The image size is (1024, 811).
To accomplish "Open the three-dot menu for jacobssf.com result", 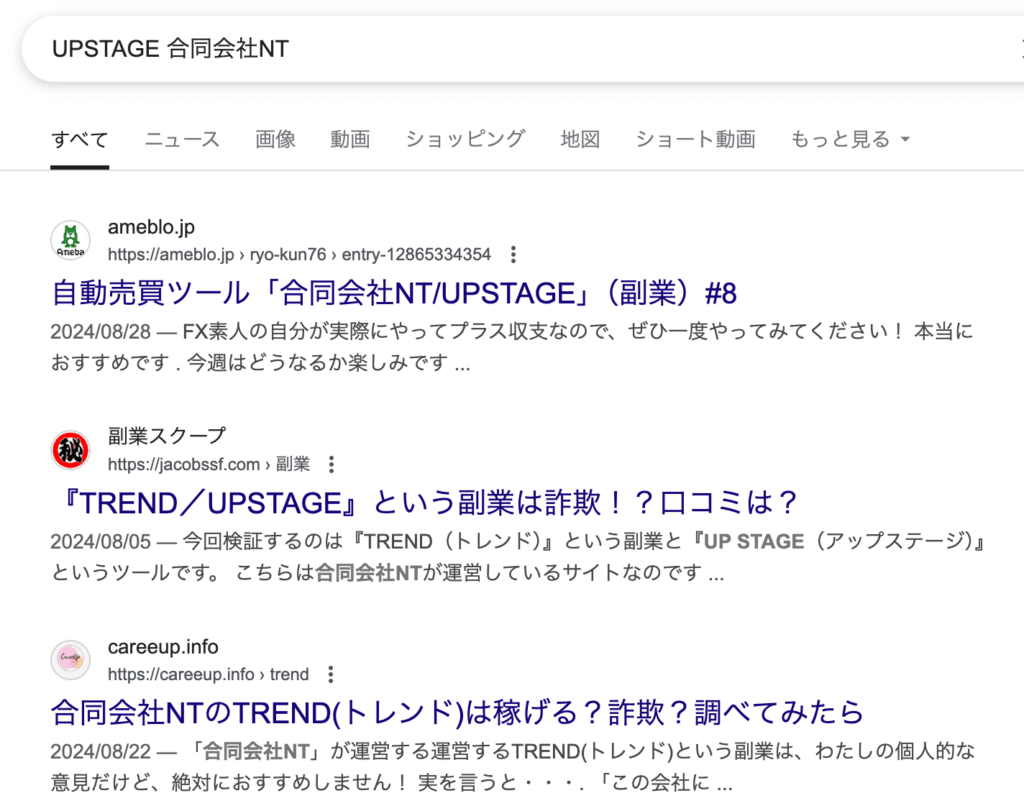I will (x=332, y=464).
